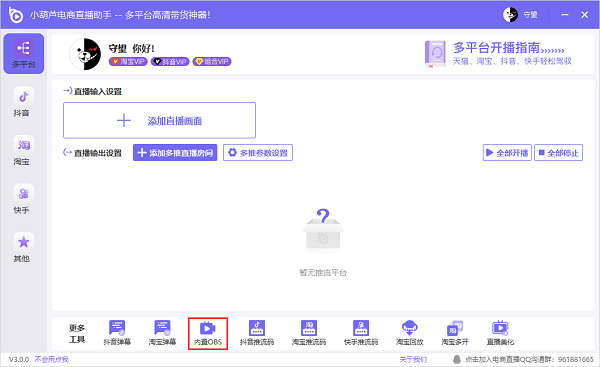Click the 抖音VIP badge
The width and height of the screenshot is (600, 367).
click(170, 62)
